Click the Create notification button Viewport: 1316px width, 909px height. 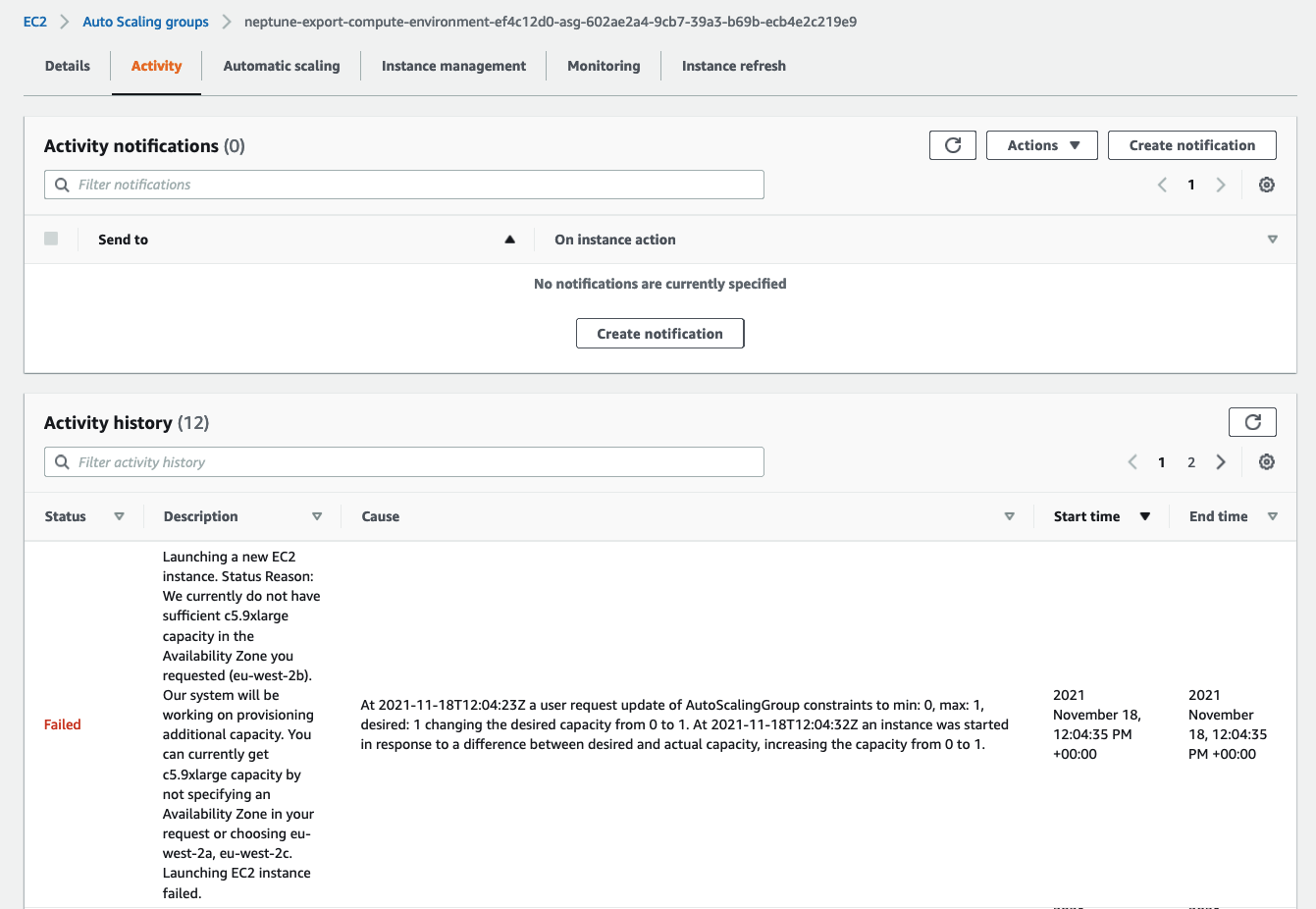(1191, 144)
